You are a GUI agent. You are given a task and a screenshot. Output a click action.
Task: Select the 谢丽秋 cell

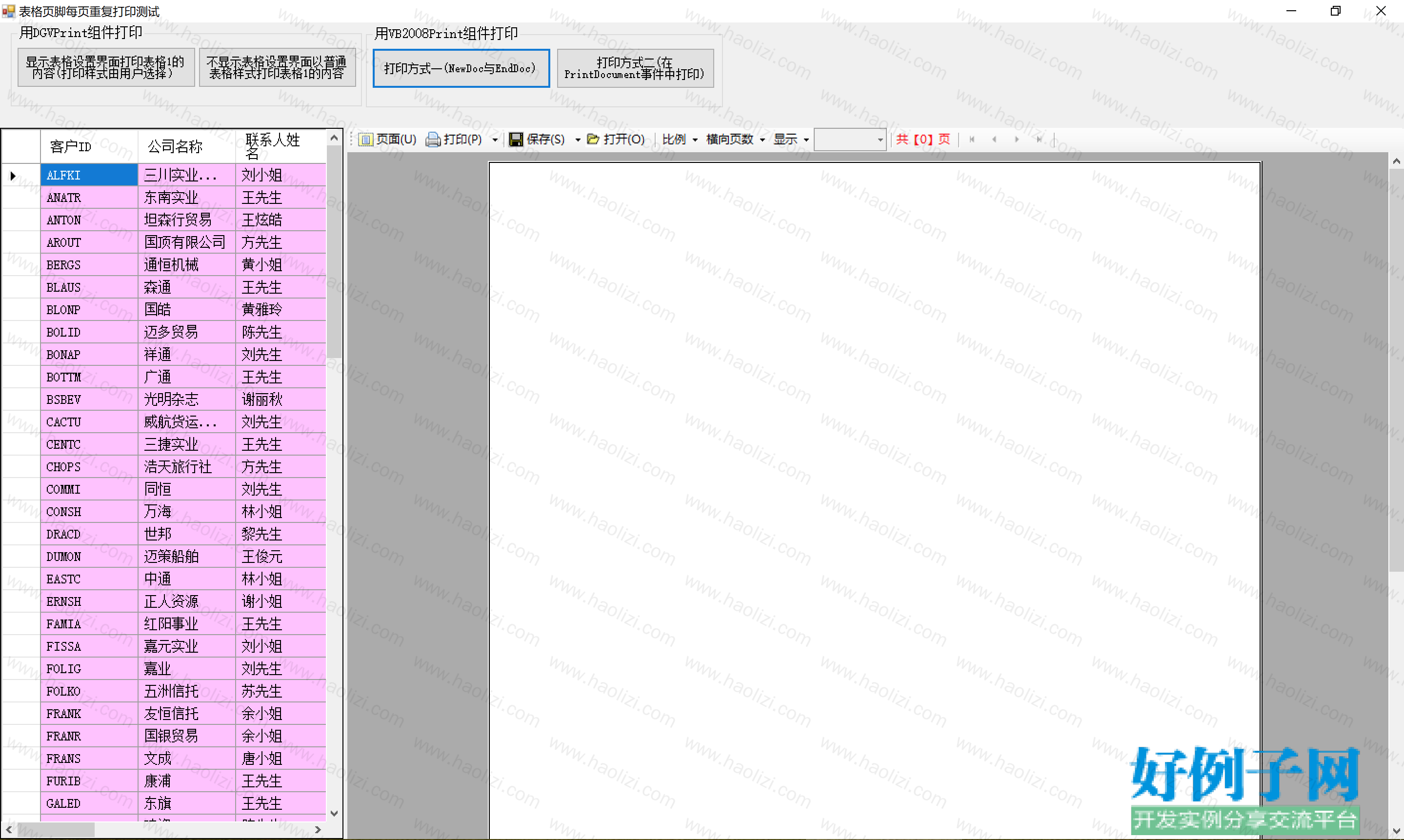pos(281,400)
